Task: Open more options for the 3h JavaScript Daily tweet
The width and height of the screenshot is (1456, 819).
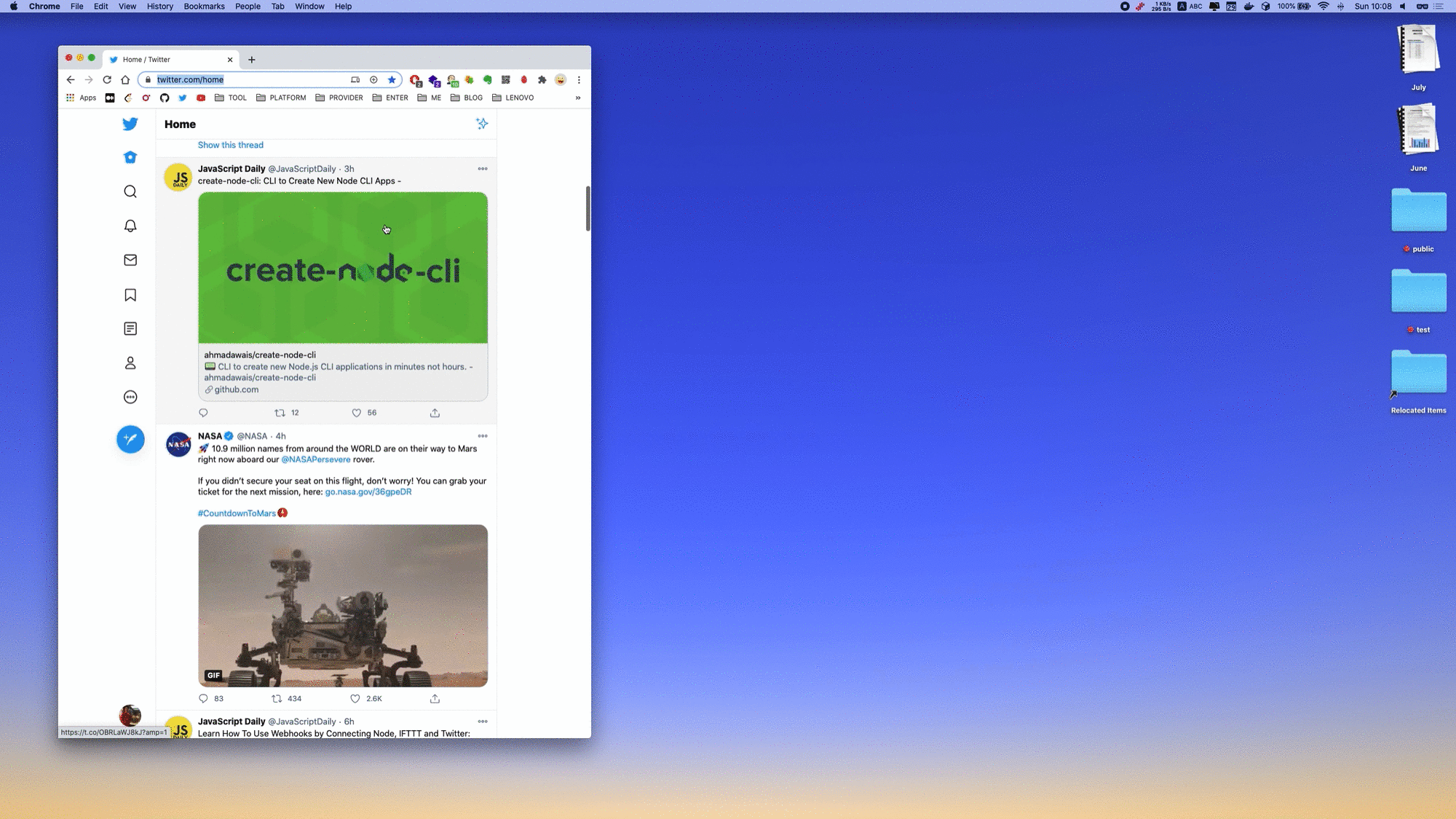Action: pos(483,169)
